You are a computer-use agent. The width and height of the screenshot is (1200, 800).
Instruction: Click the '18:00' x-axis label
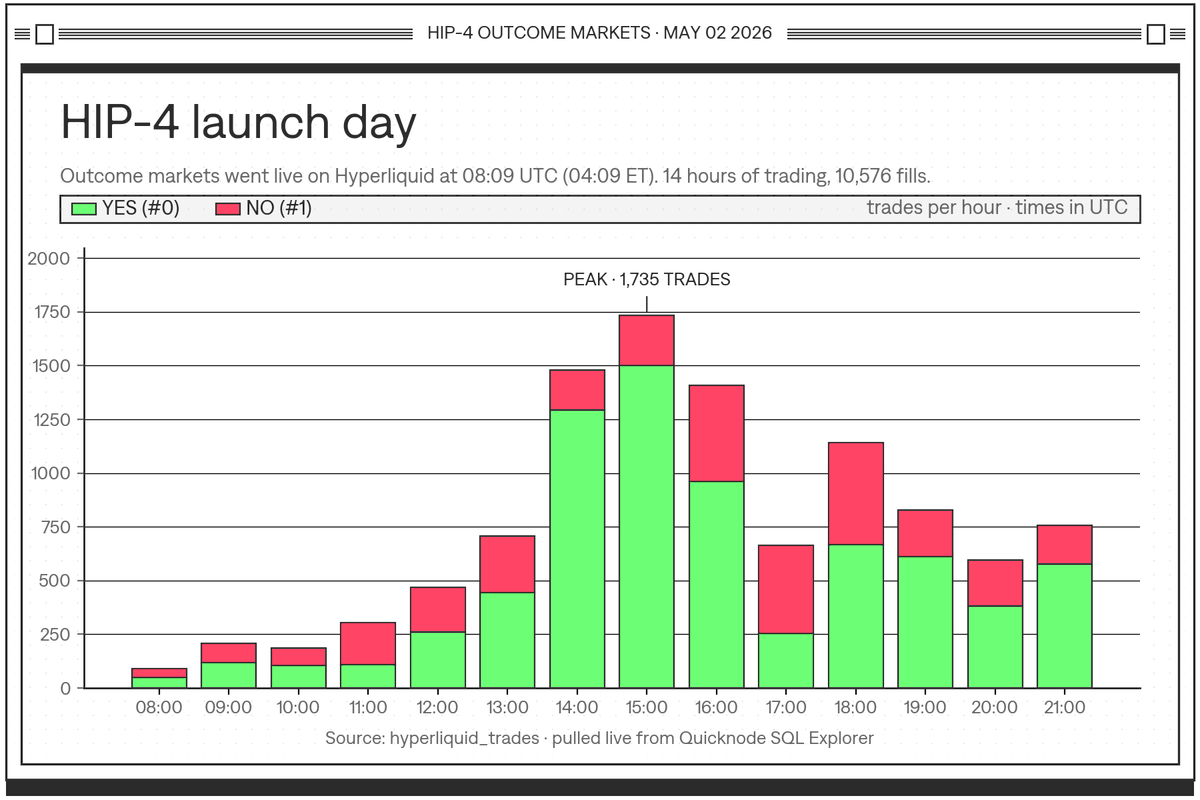pyautogui.click(x=856, y=707)
